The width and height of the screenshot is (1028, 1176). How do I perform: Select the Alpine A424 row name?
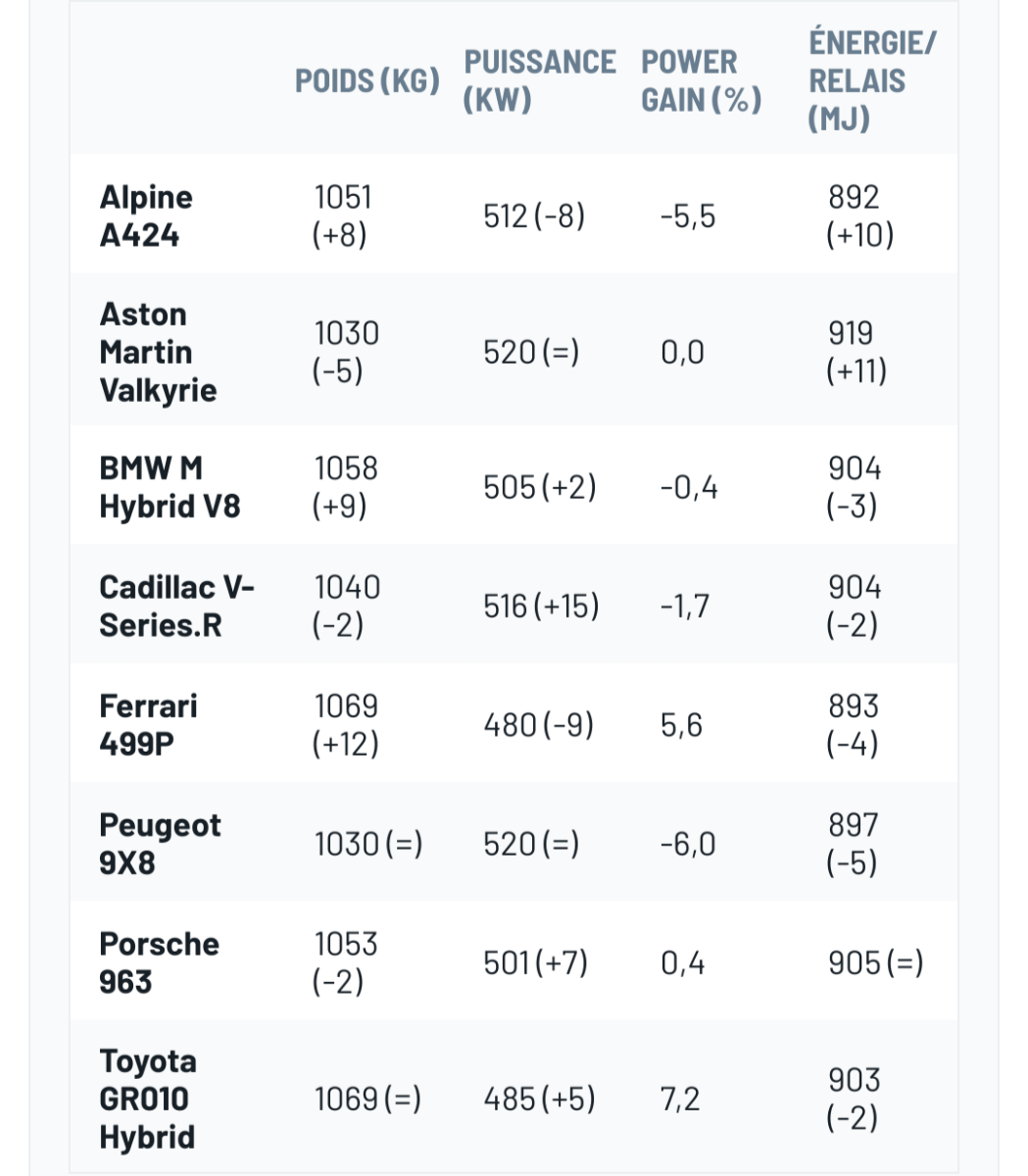[146, 216]
